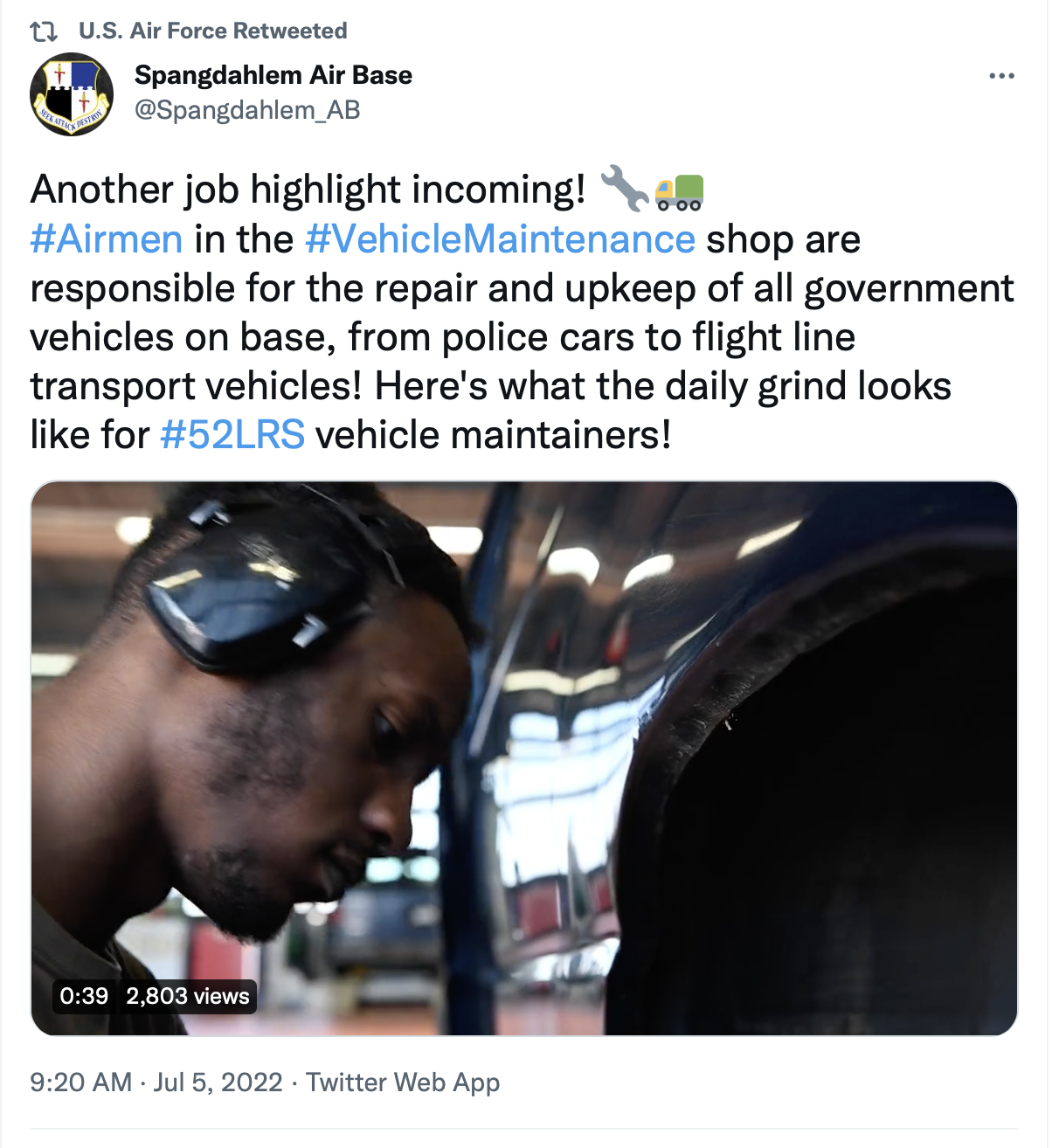Open Spangdahlem Air Base profile avatar

(72, 94)
